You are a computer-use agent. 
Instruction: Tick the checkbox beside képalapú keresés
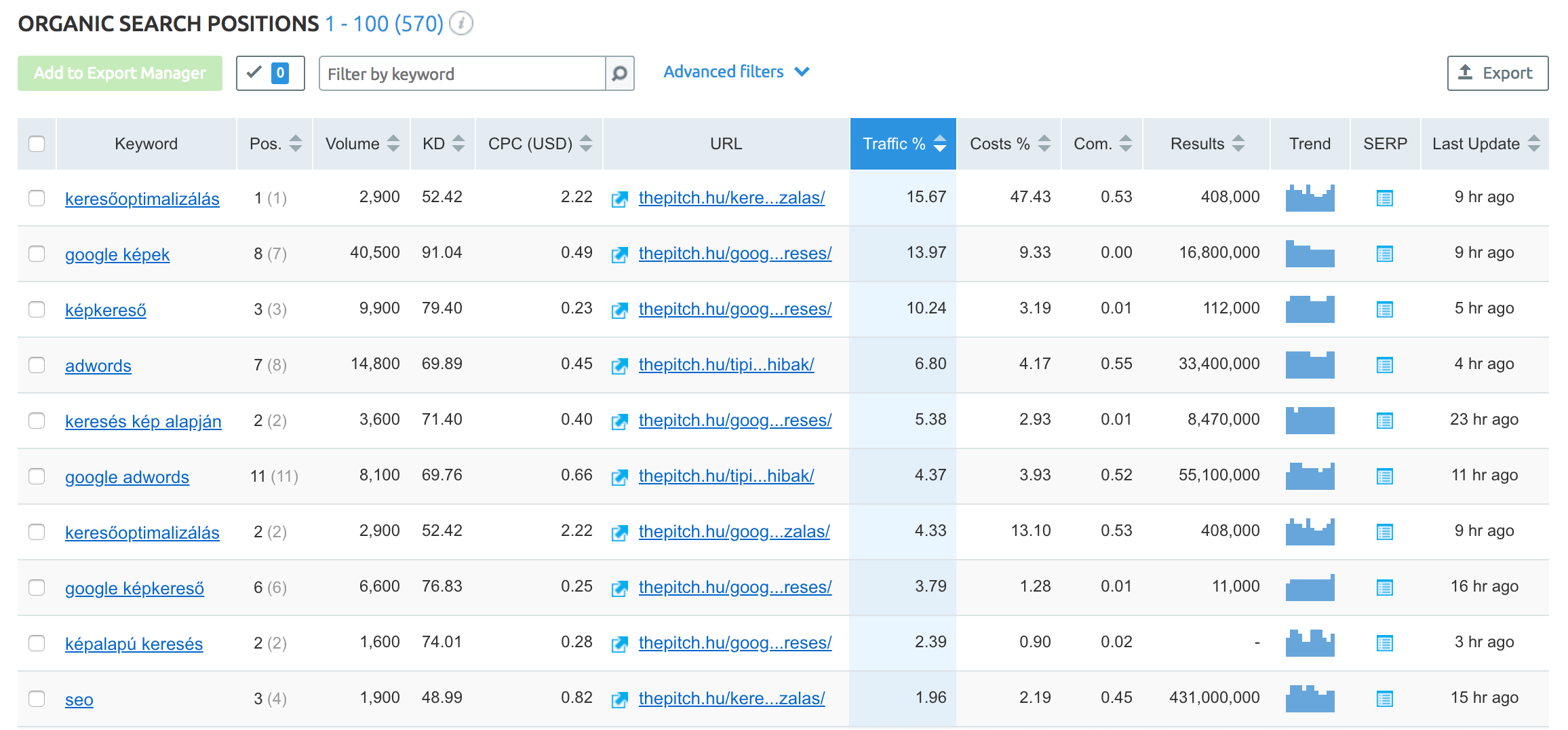click(x=37, y=642)
